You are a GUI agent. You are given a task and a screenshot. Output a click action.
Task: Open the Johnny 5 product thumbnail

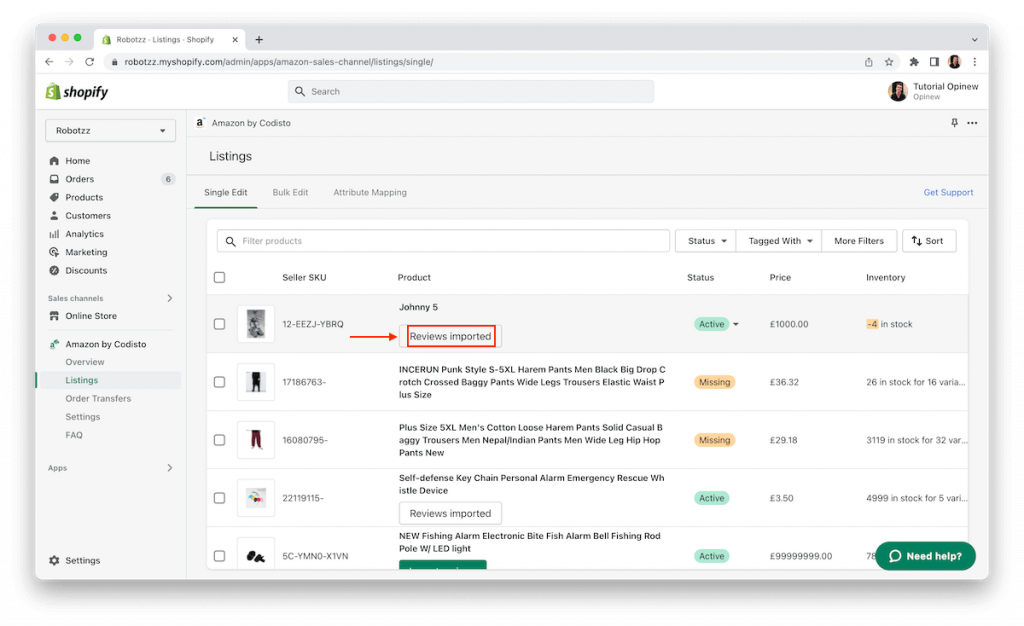256,324
